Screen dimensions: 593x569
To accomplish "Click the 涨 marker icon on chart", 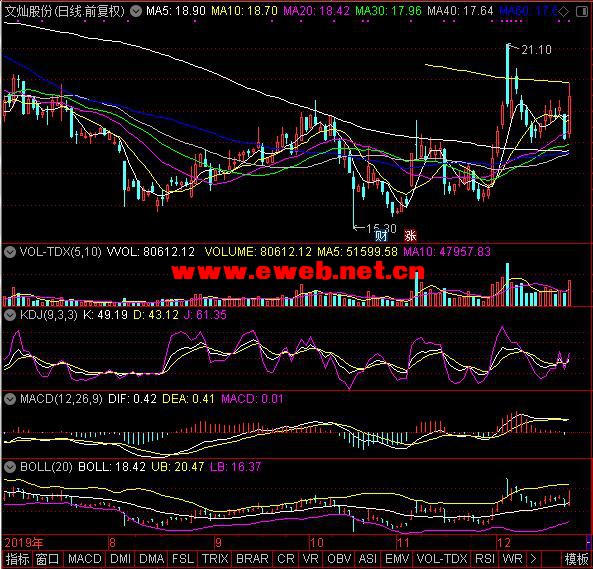I will pos(410,236).
